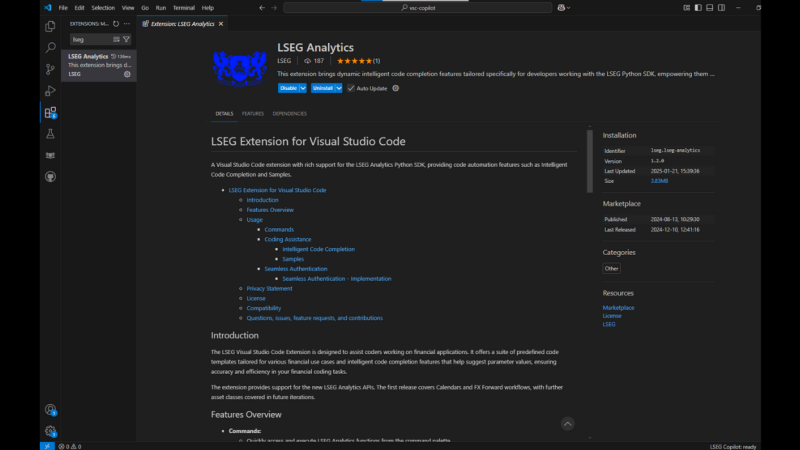This screenshot has height=450, width=800.
Task: Click the Other category tag
Action: (611, 268)
